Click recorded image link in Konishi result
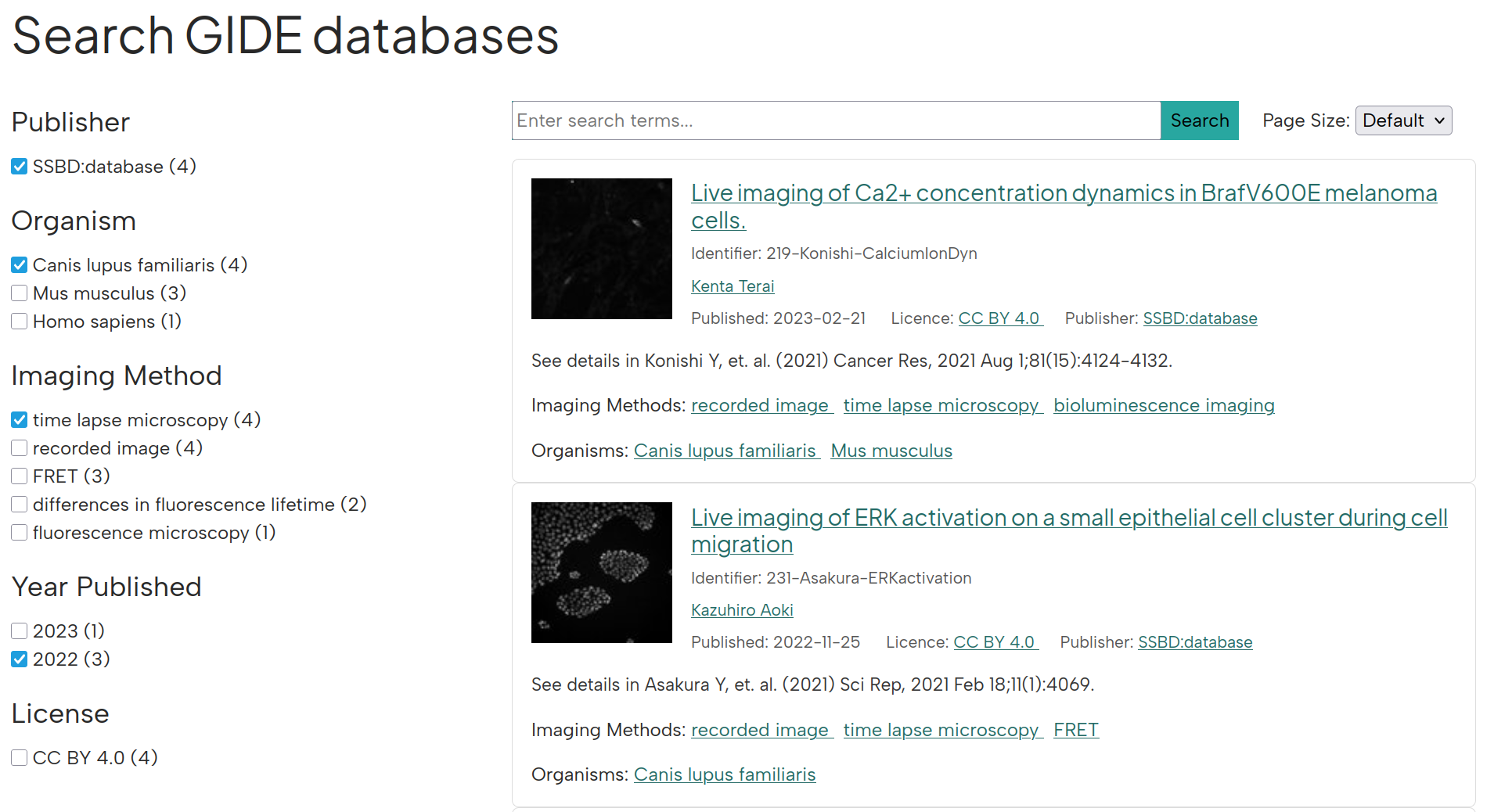The width and height of the screenshot is (1494, 812). pyautogui.click(x=761, y=405)
